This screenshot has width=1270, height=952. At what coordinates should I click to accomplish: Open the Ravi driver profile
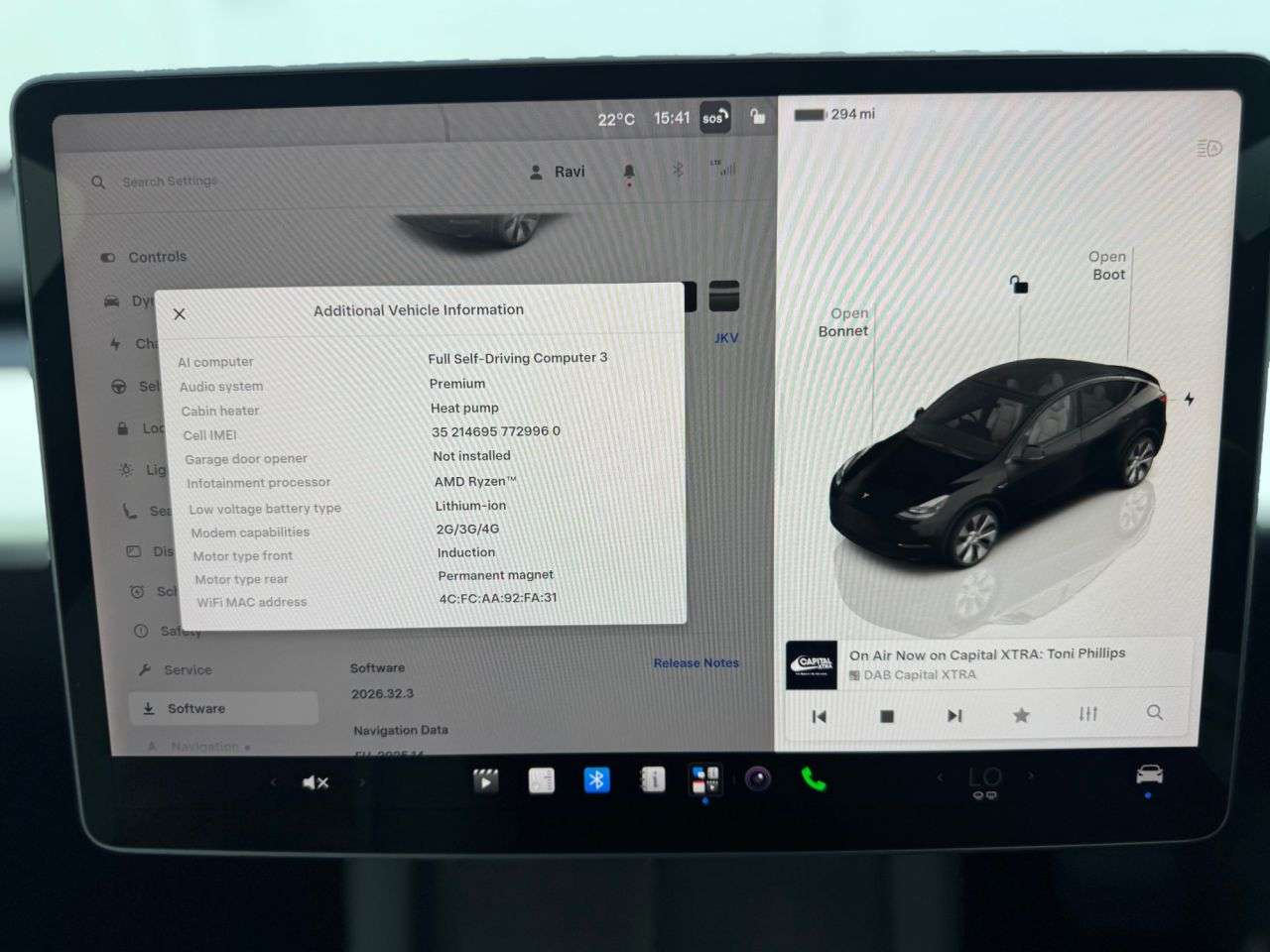point(557,172)
